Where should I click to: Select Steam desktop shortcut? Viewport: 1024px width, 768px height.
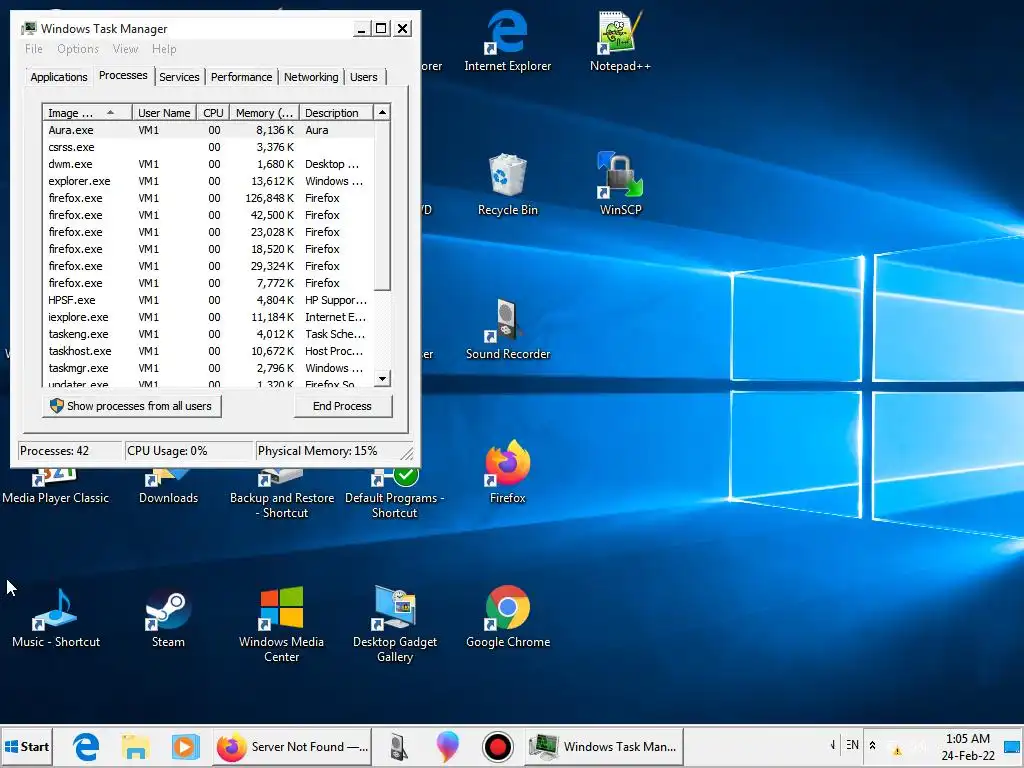coord(168,616)
